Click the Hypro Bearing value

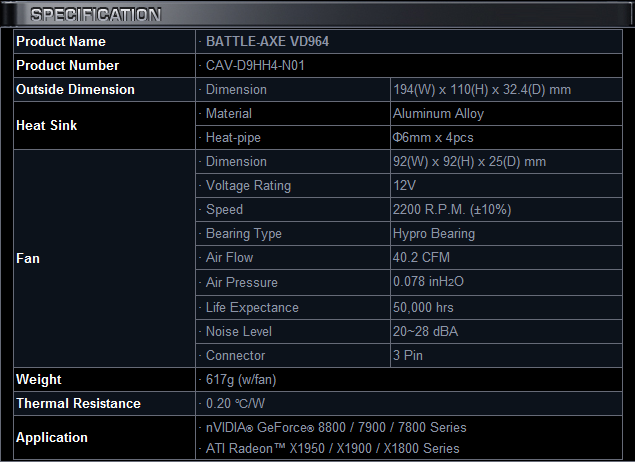[434, 234]
